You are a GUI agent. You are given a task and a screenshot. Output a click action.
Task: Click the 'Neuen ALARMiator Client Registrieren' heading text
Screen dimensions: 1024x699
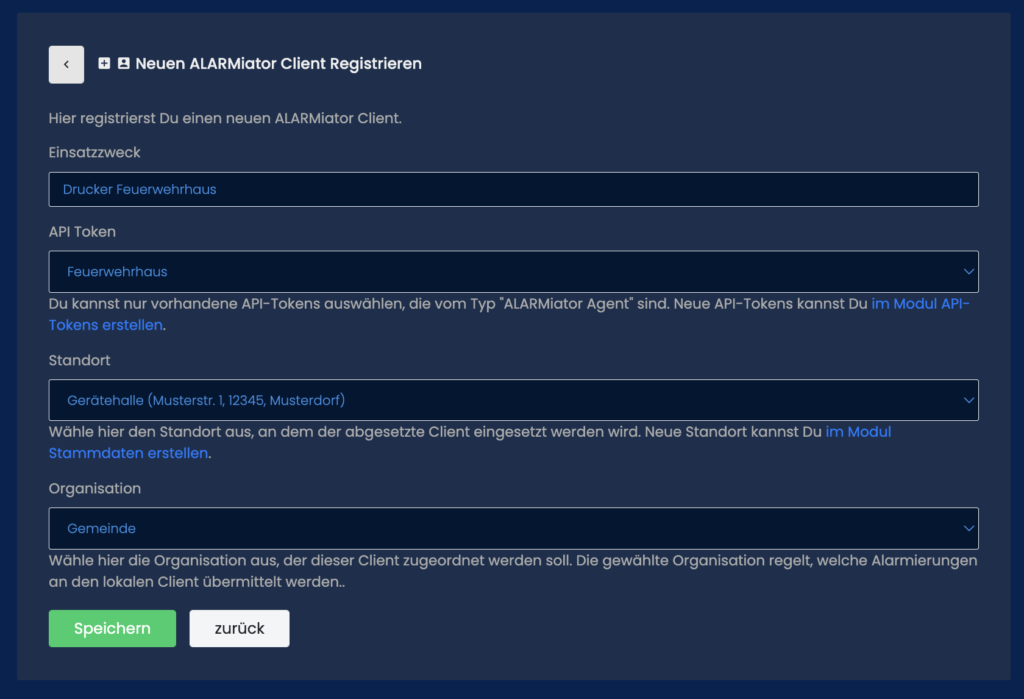pos(278,64)
